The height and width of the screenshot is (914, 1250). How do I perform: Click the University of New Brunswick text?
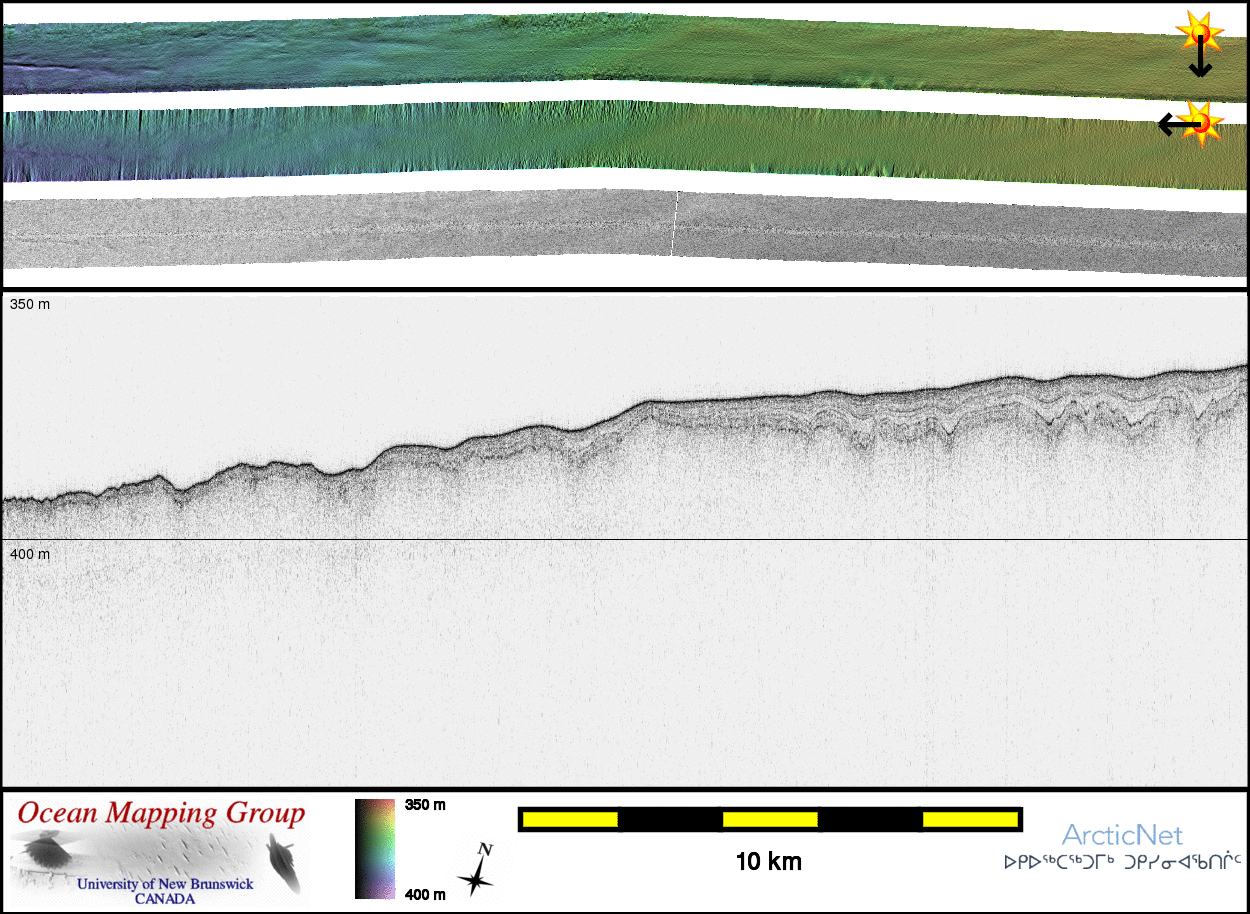pos(165,884)
